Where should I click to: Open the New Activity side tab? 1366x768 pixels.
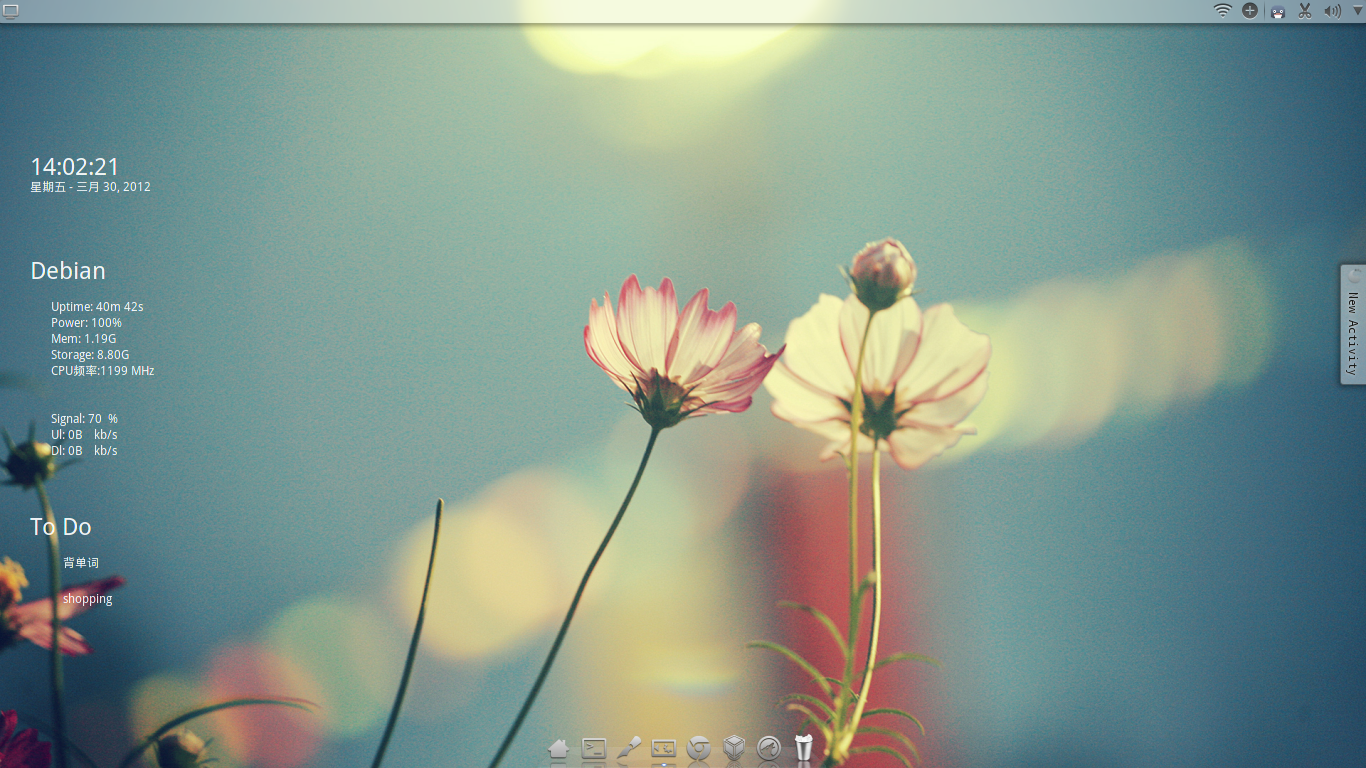click(x=1353, y=324)
